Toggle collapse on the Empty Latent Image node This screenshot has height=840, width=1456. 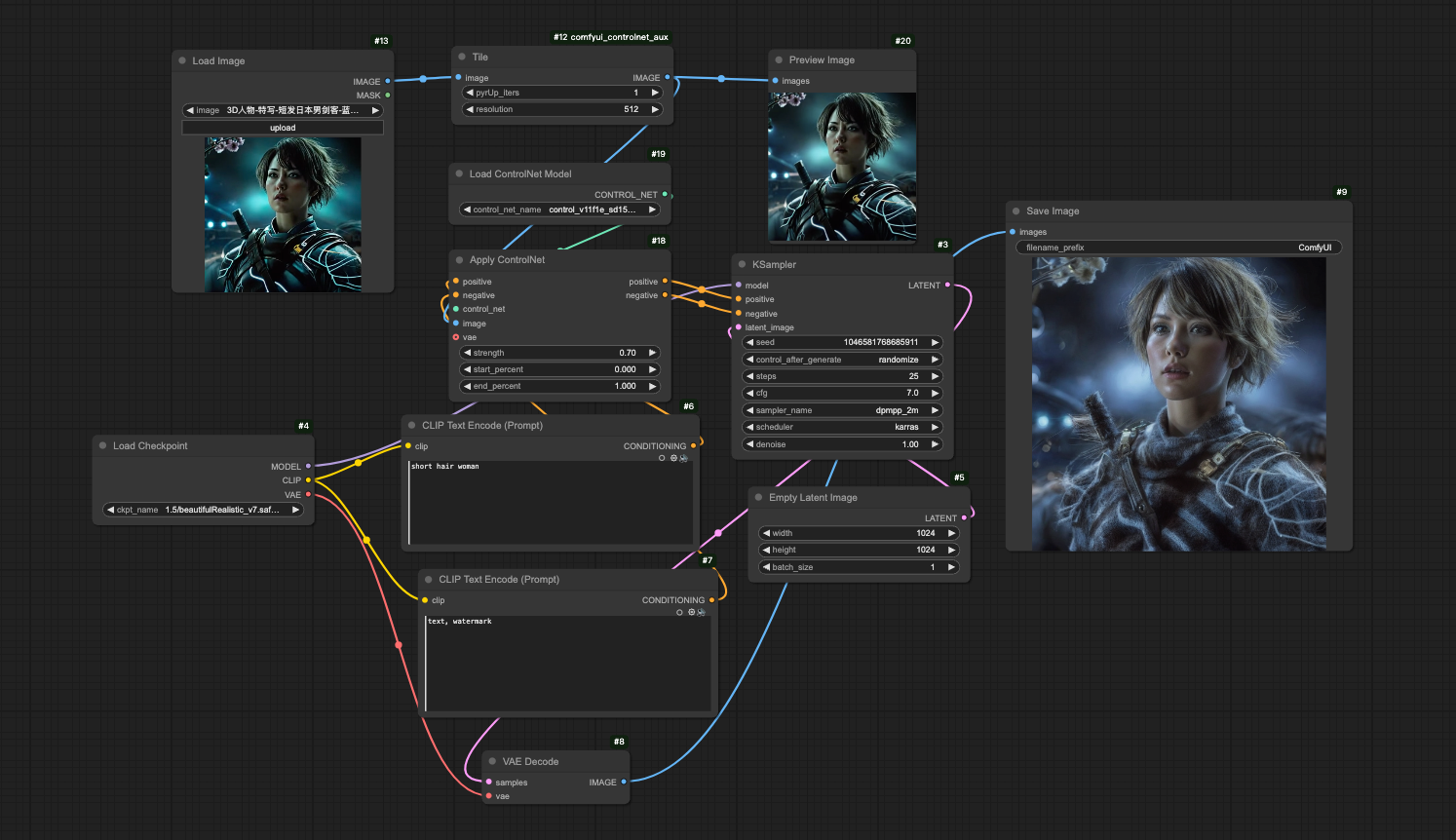[x=758, y=497]
